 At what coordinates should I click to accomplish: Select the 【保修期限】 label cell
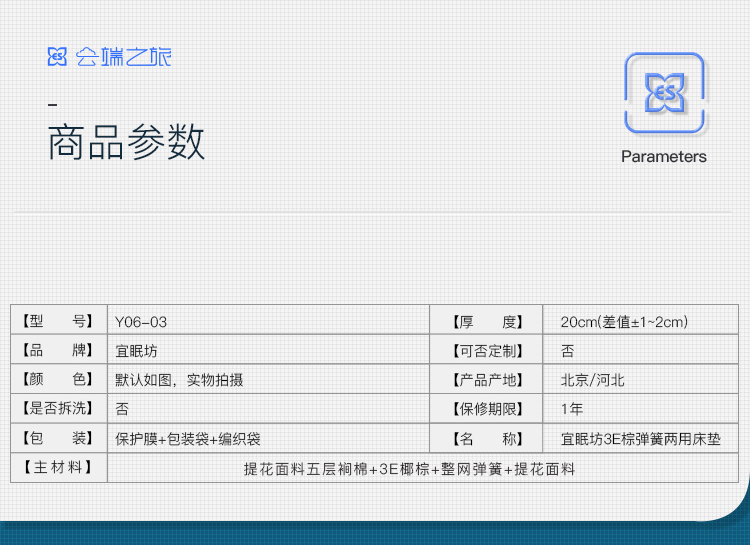(x=487, y=409)
